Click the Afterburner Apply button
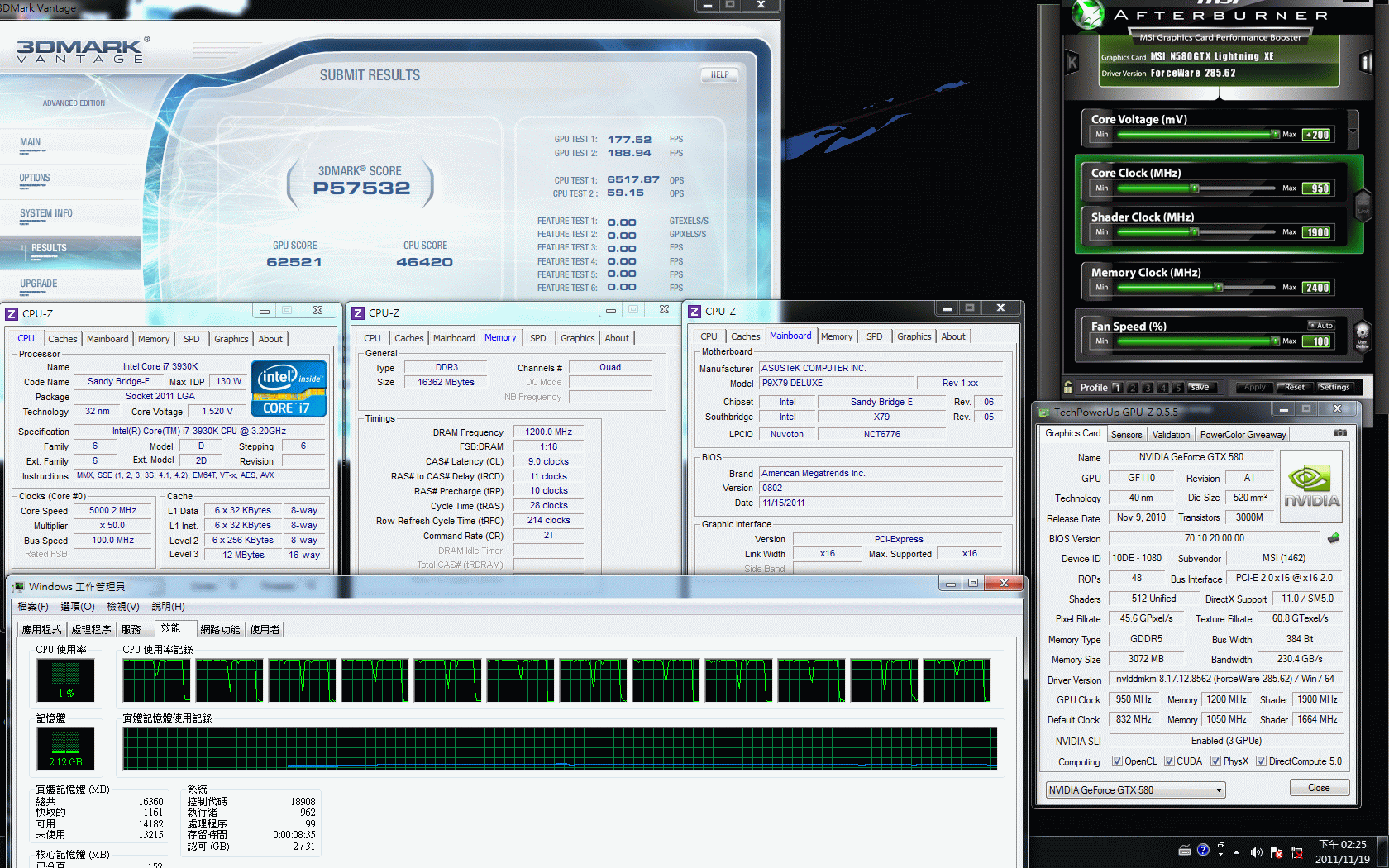This screenshot has width=1389, height=868. pyautogui.click(x=1255, y=387)
